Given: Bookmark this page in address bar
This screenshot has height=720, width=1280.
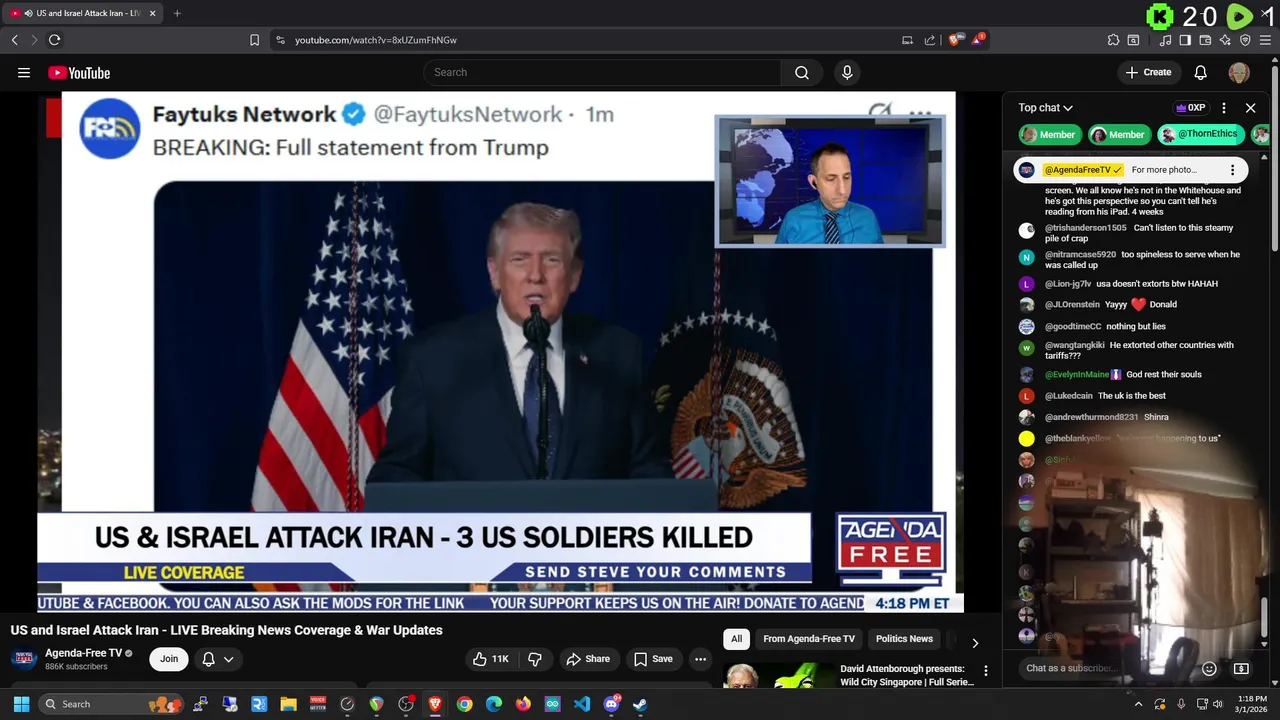Looking at the screenshot, I should 254,40.
